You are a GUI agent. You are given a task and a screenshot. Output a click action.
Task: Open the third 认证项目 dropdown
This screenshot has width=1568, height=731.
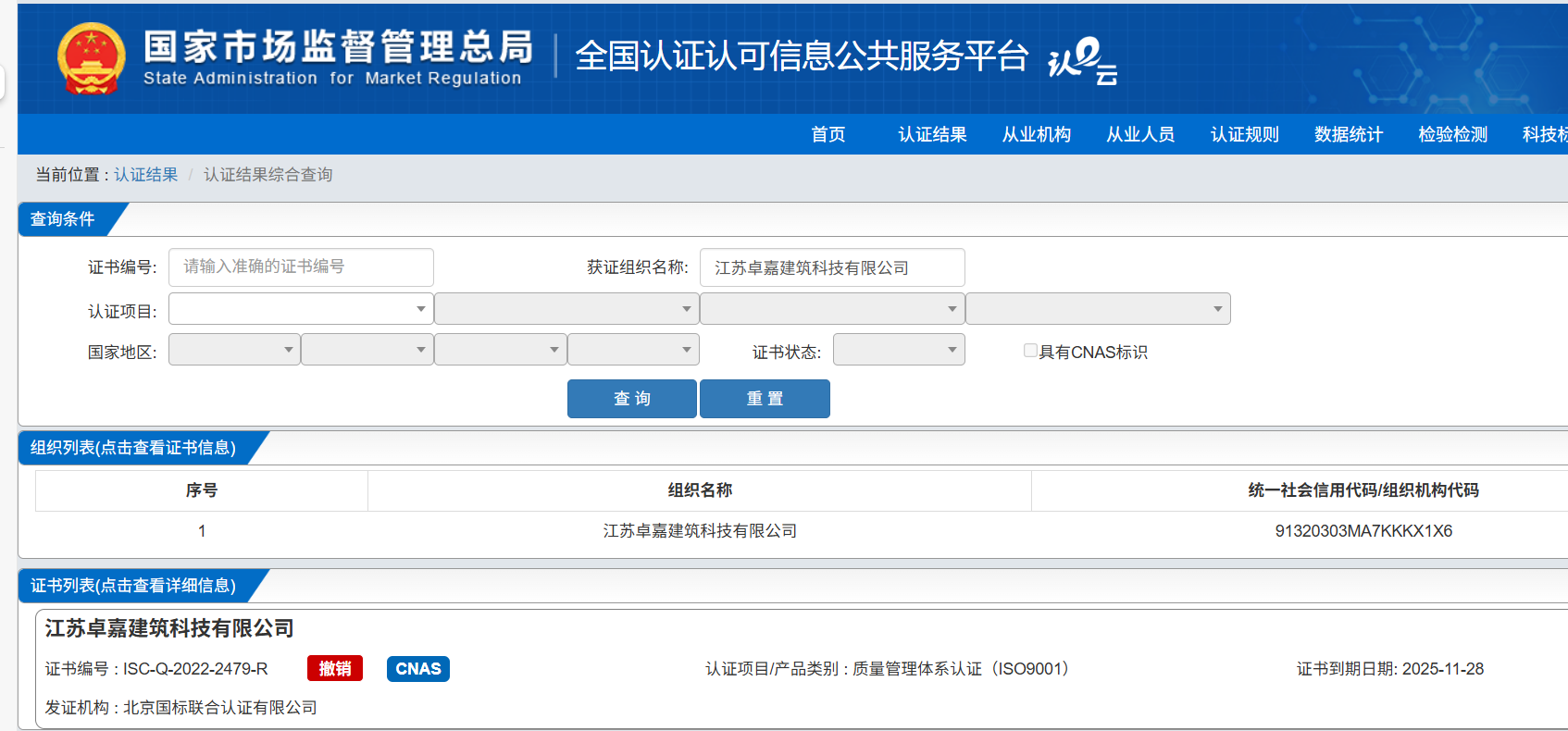coord(832,309)
